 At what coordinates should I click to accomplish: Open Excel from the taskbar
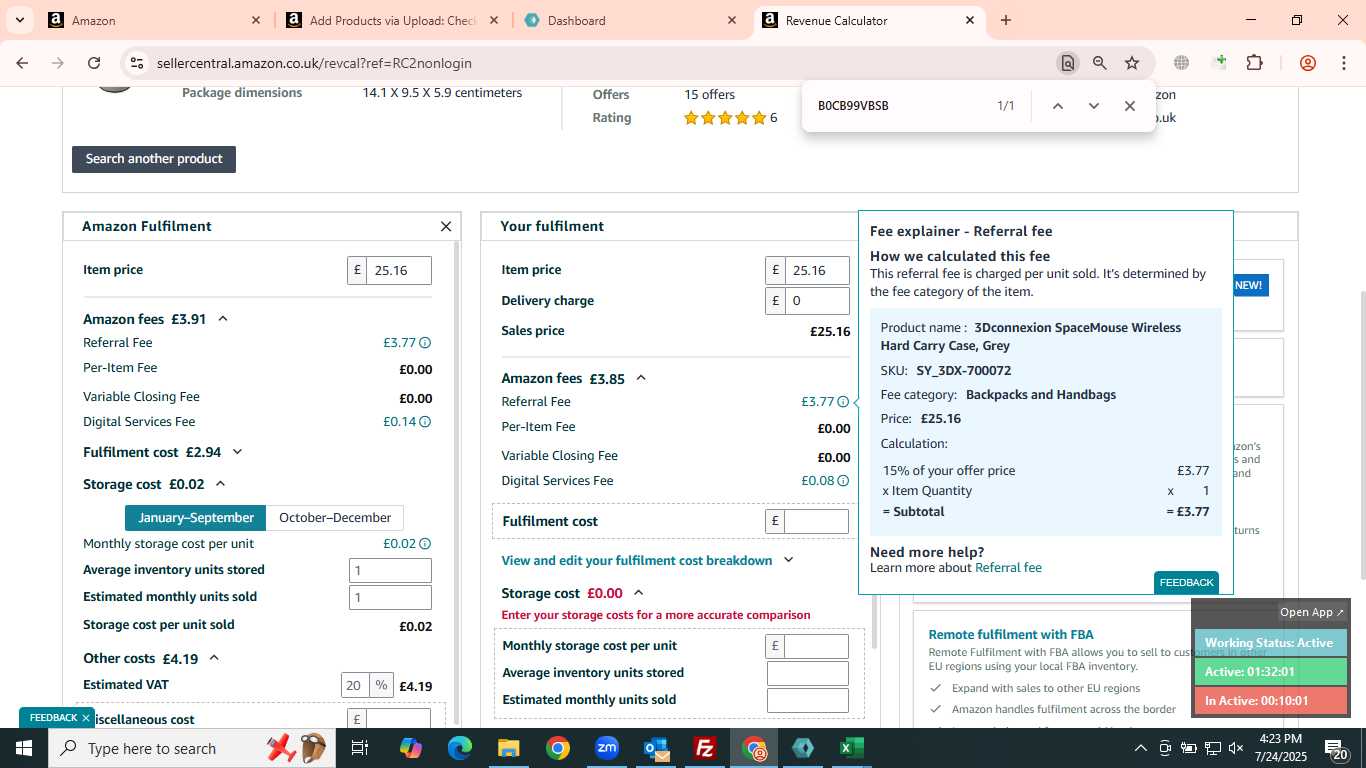pos(851,748)
